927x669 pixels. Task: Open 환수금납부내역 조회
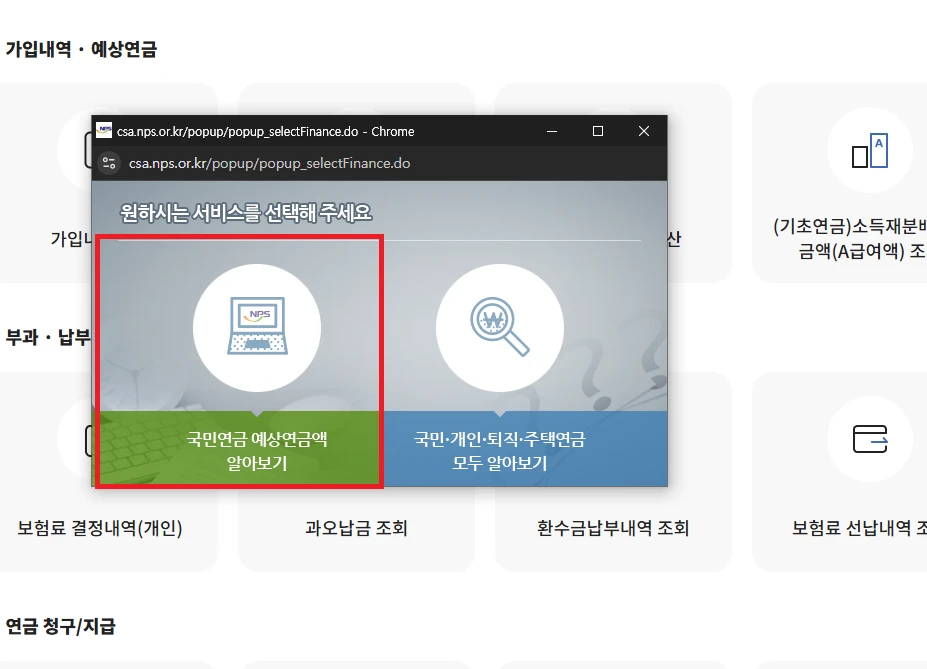point(612,527)
